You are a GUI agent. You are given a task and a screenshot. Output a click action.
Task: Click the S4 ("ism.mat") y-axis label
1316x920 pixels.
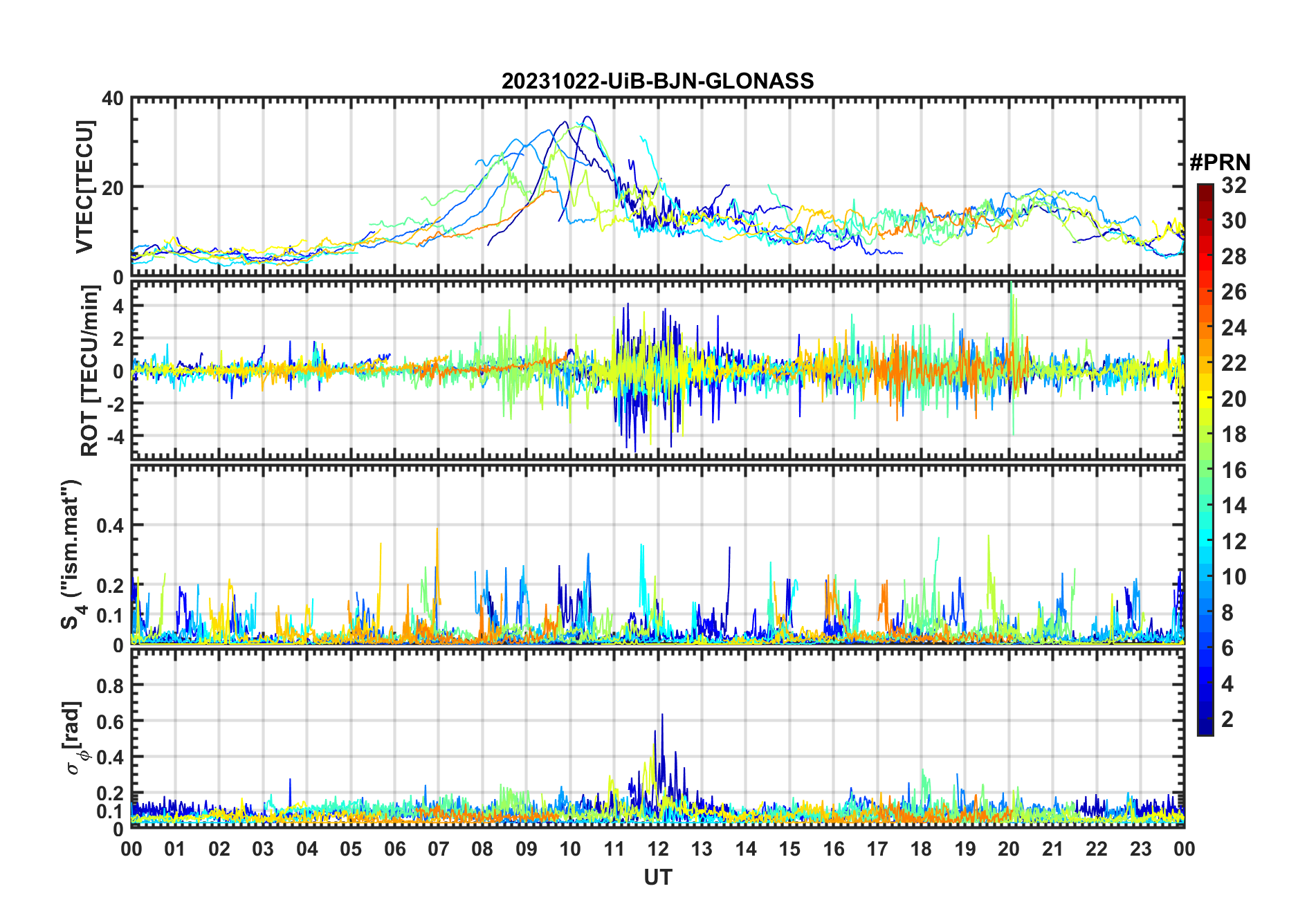[73, 554]
